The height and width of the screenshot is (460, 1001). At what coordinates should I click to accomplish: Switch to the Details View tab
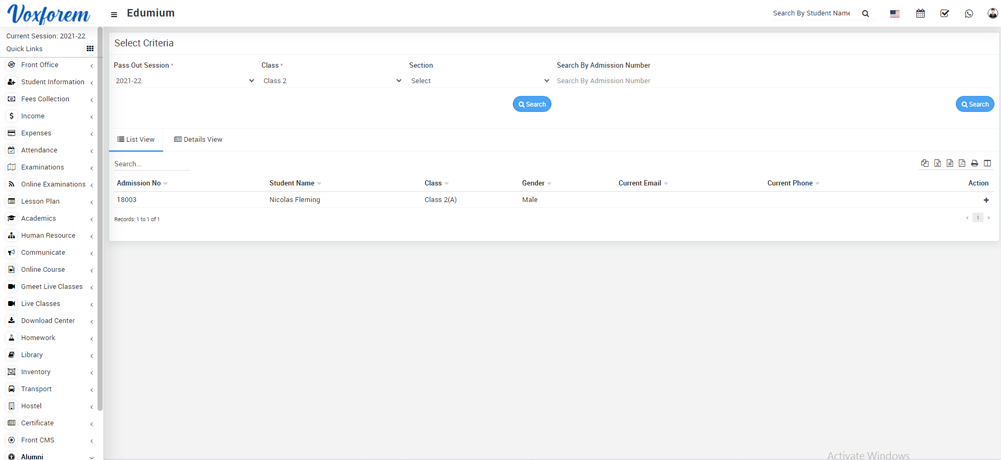(198, 140)
